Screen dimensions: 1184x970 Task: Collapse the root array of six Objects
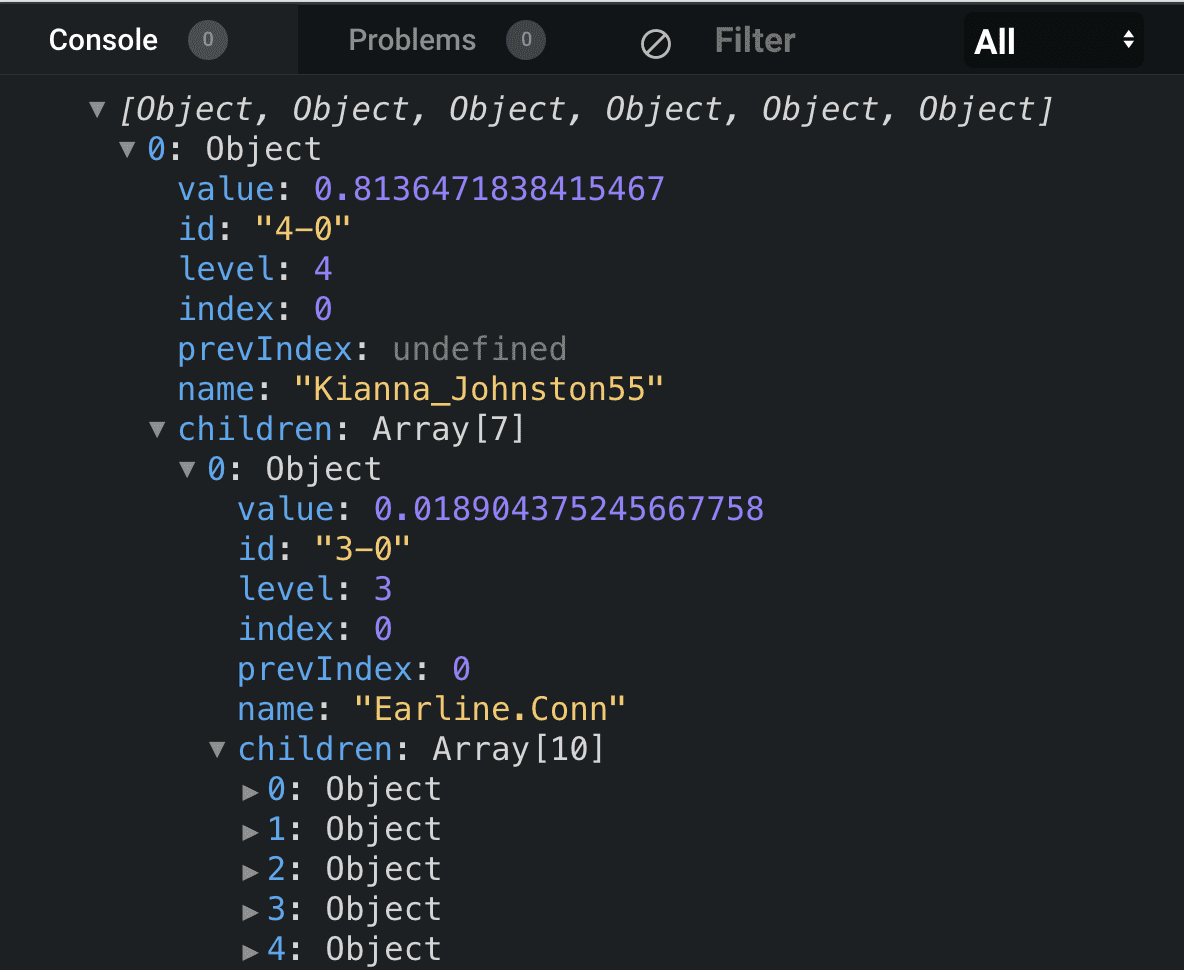pyautogui.click(x=97, y=109)
